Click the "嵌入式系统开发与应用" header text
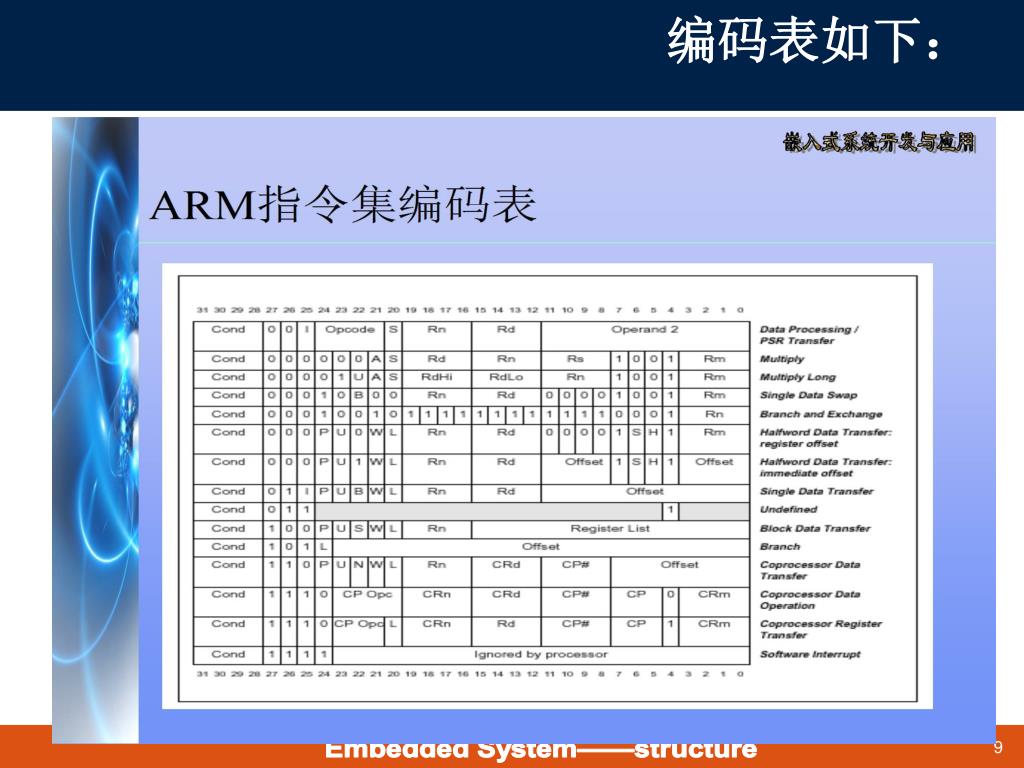The width and height of the screenshot is (1024, 768). click(880, 142)
